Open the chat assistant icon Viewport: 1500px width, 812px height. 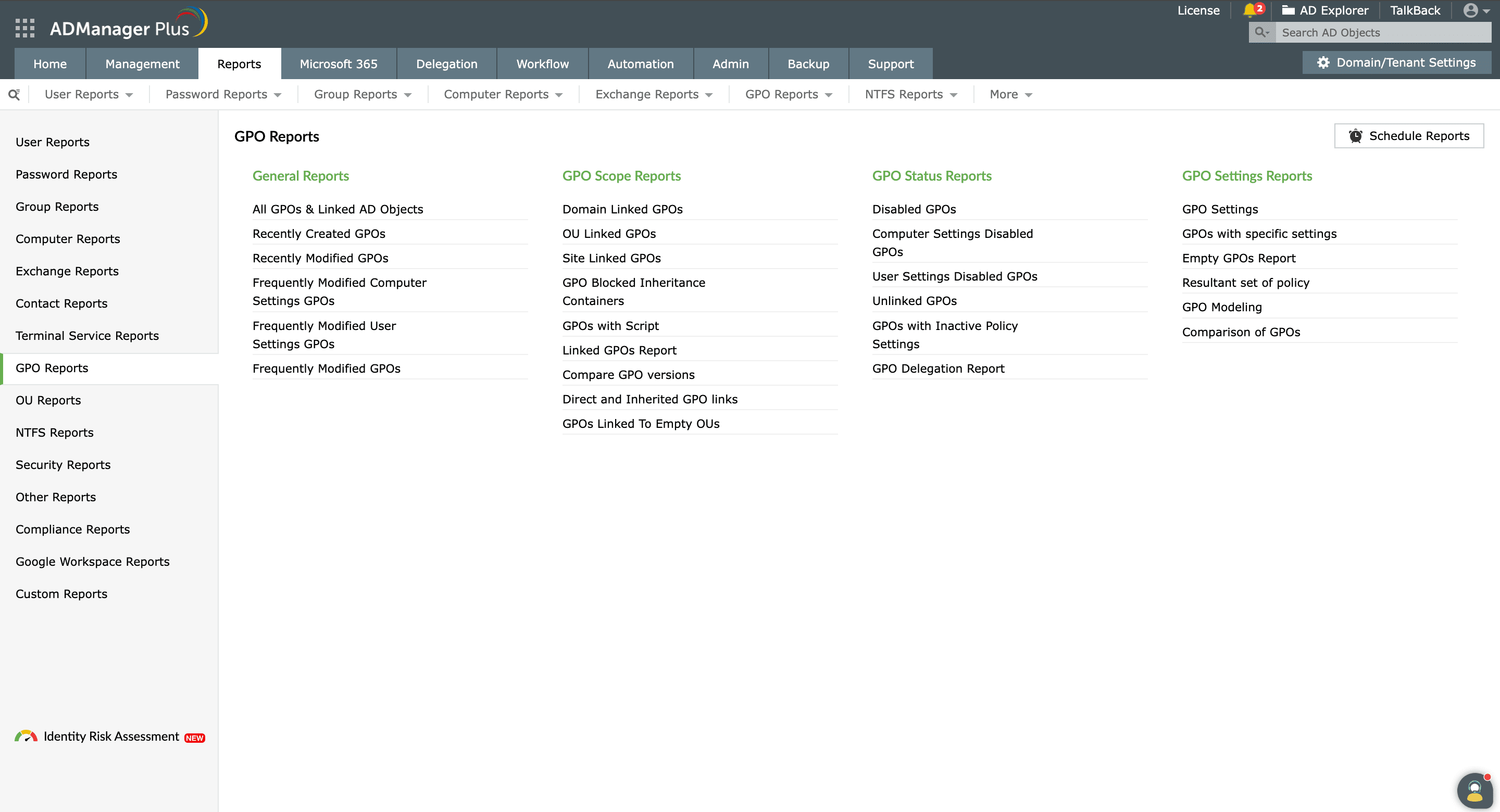click(x=1474, y=791)
